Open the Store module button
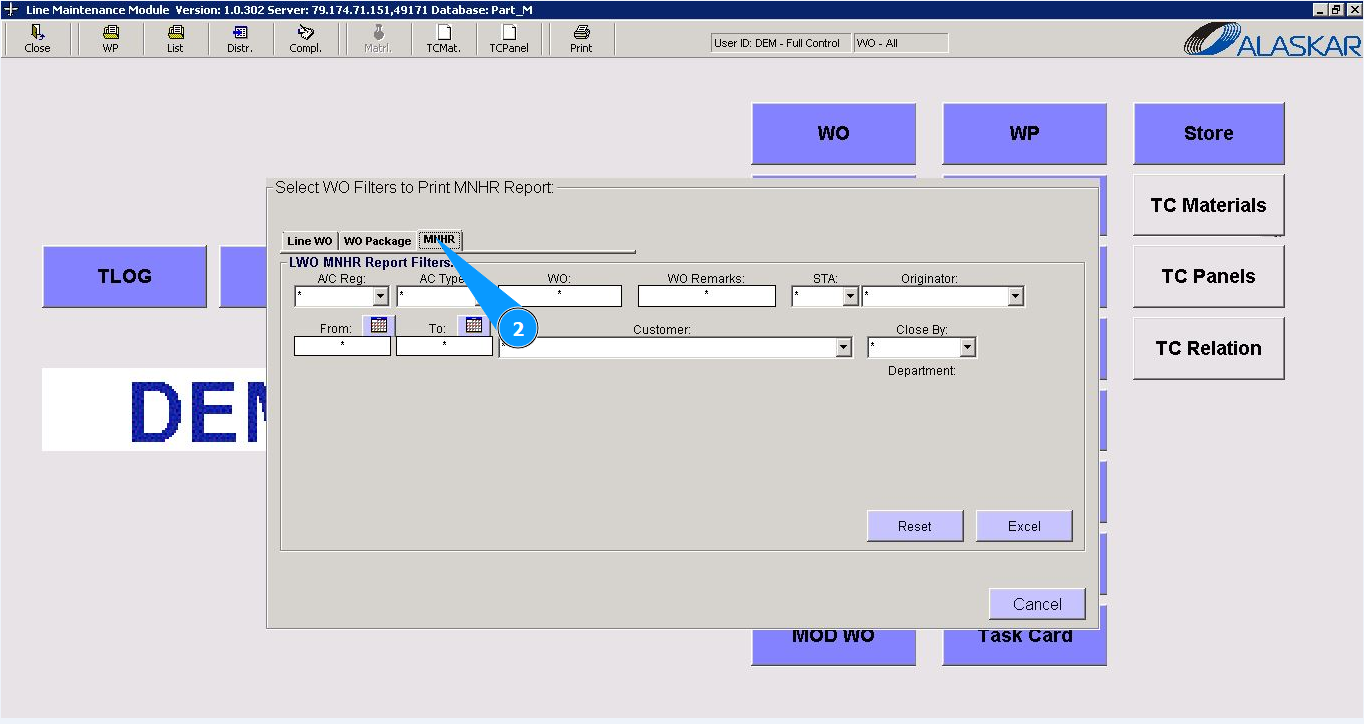Image resolution: width=1364 pixels, height=724 pixels. pos(1209,134)
